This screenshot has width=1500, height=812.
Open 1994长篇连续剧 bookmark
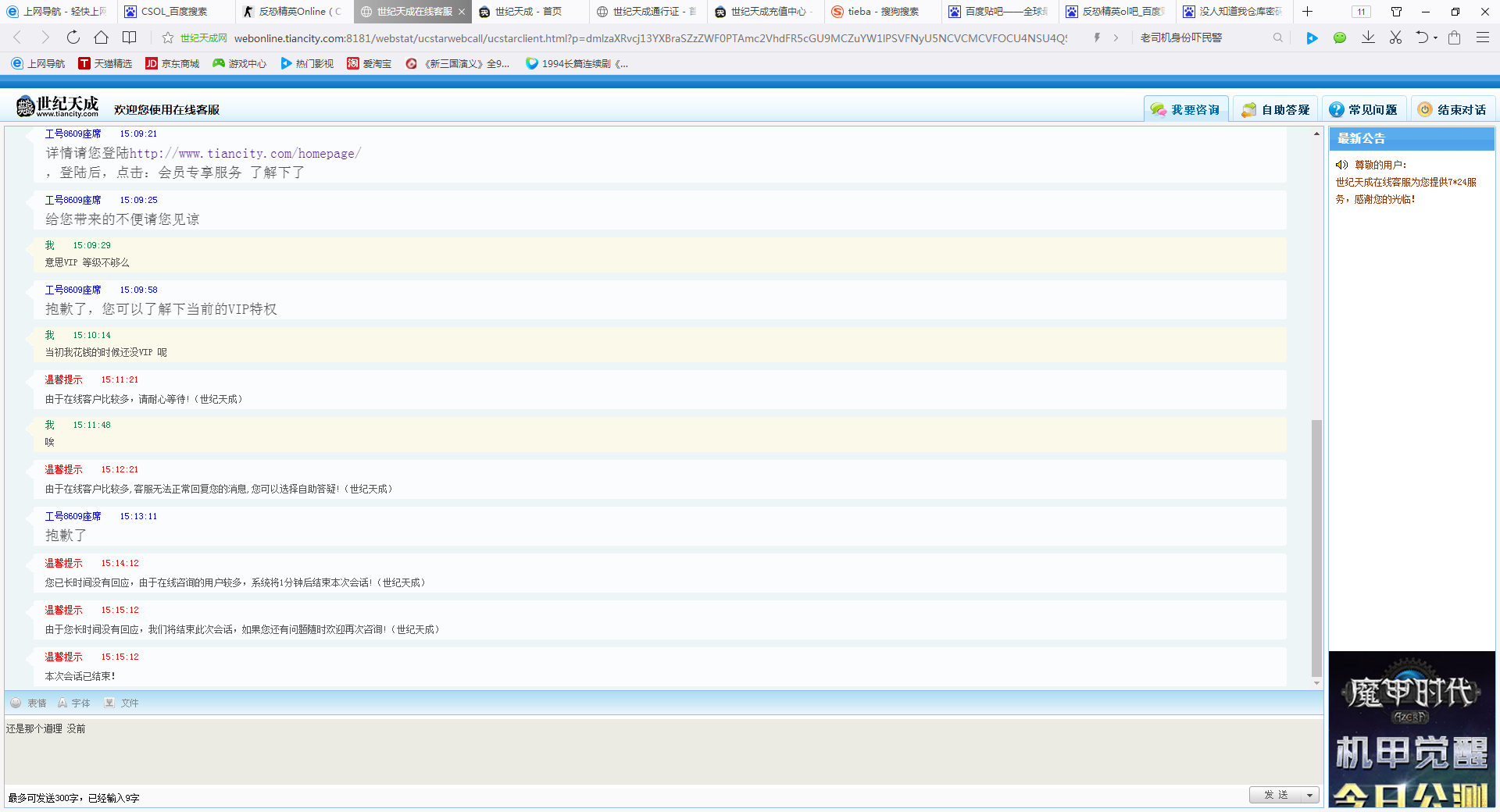pos(577,63)
